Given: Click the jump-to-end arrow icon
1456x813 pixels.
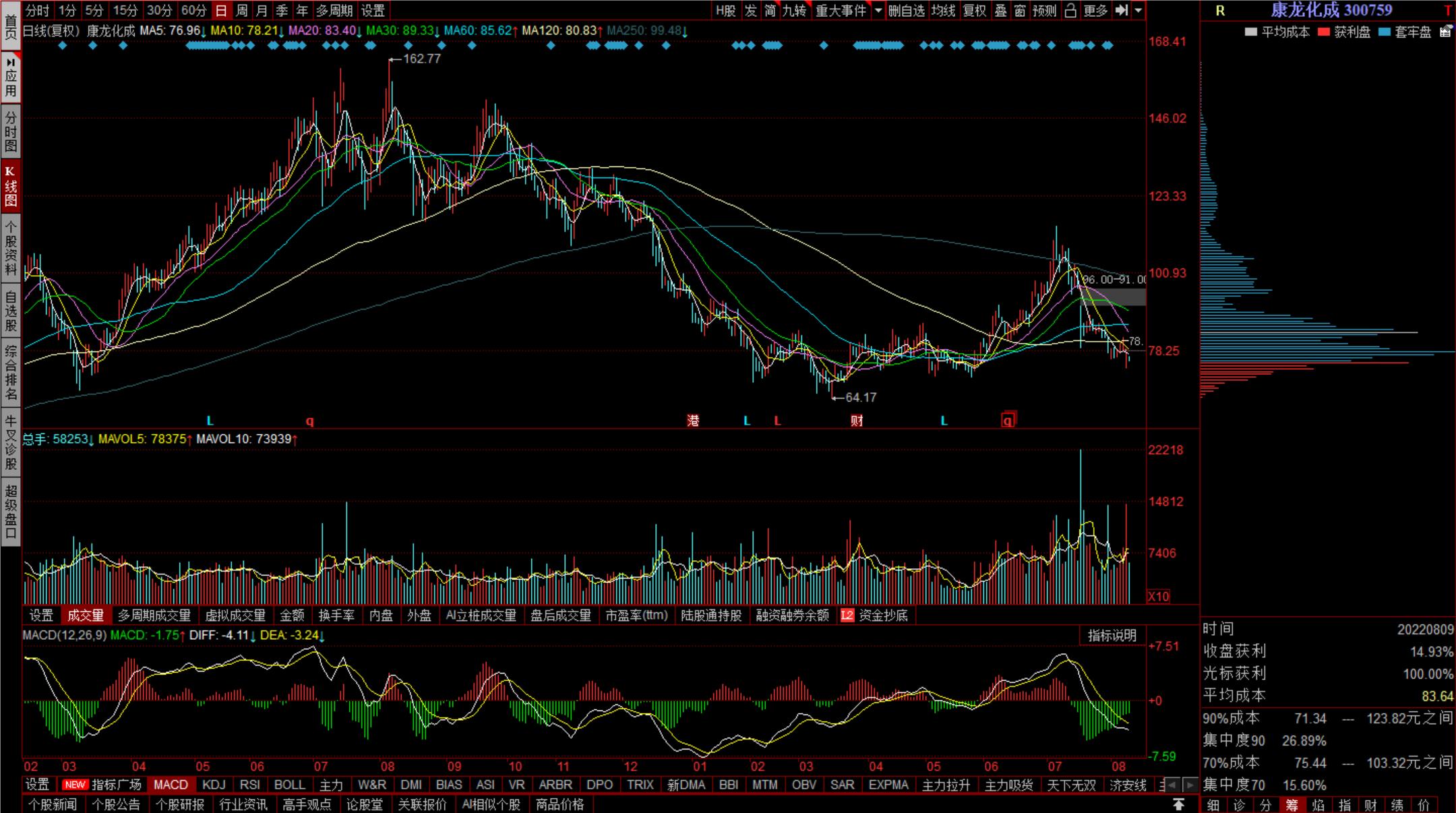Looking at the screenshot, I should (1122, 10).
